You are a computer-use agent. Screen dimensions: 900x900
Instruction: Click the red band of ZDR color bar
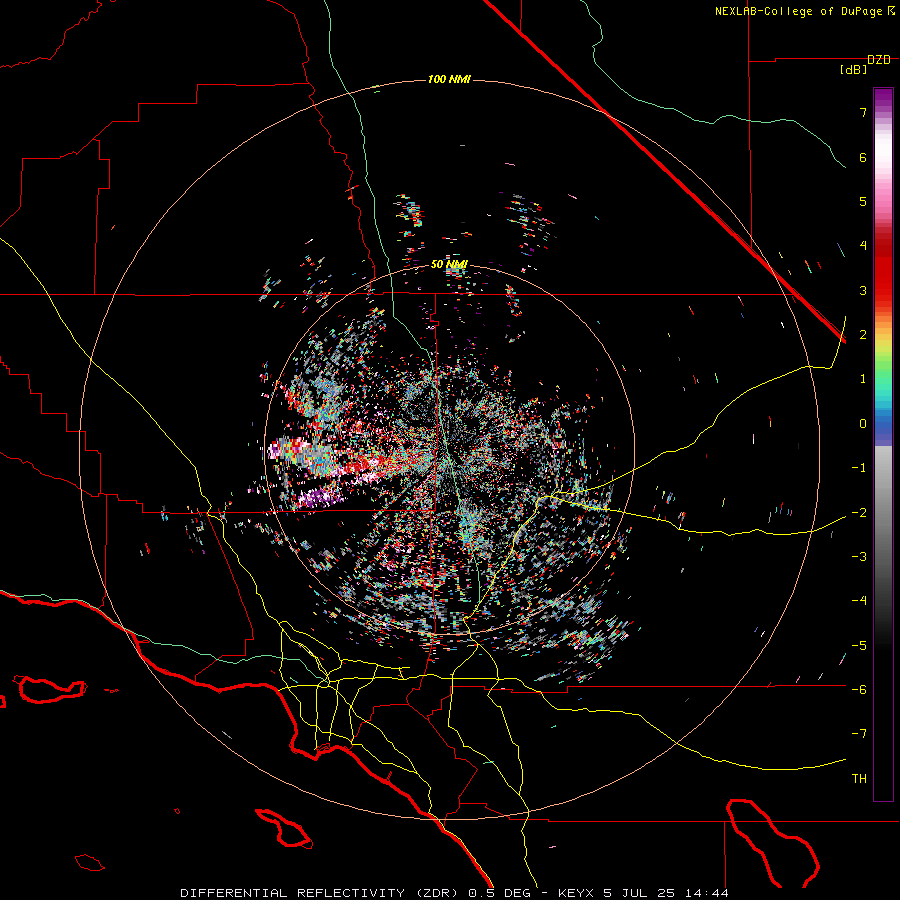(883, 267)
